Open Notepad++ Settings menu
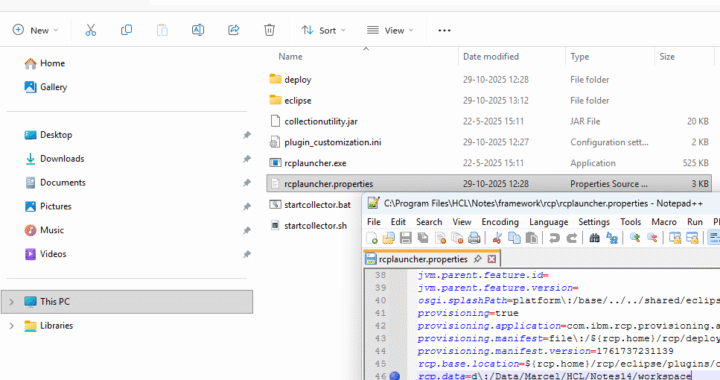 click(x=594, y=222)
